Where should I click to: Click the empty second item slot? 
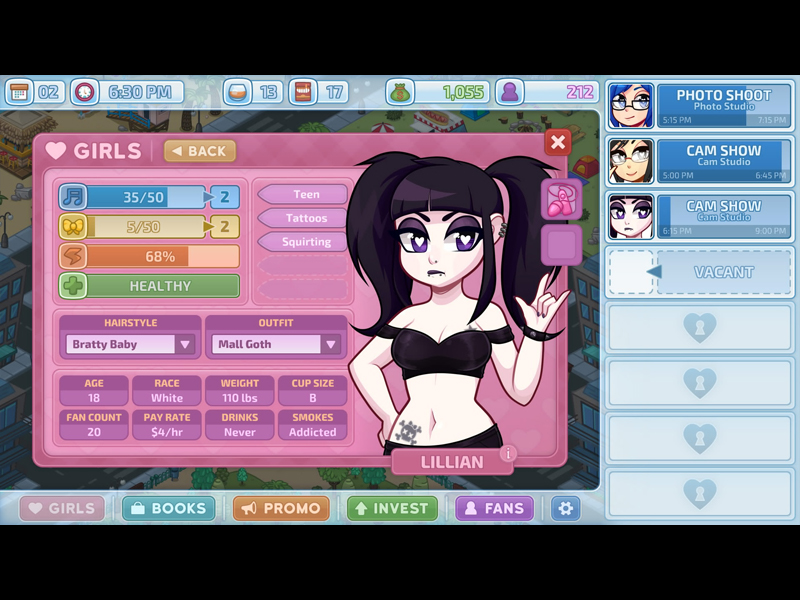tap(561, 245)
